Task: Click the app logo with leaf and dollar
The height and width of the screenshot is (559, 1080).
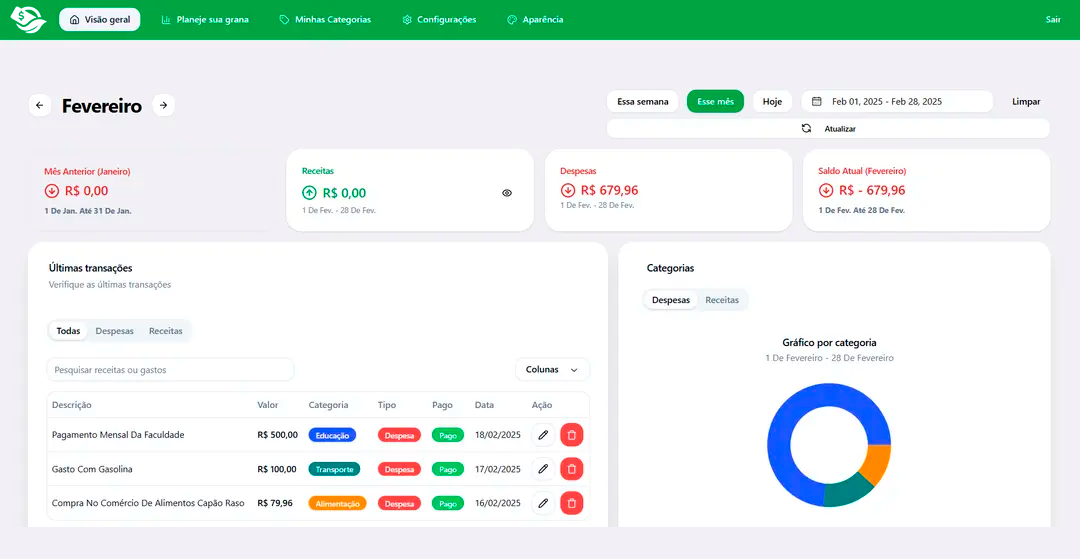Action: click(x=28, y=19)
